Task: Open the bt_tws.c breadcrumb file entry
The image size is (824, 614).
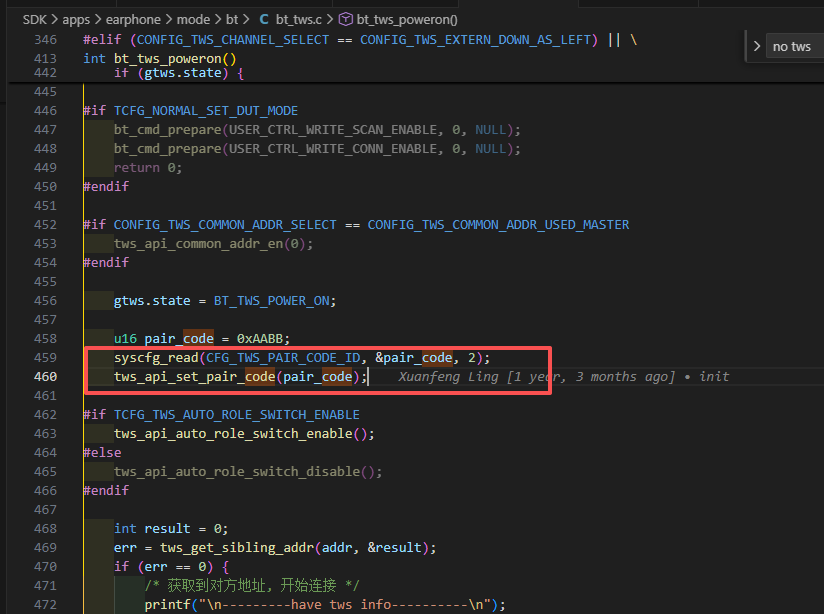Action: (298, 19)
